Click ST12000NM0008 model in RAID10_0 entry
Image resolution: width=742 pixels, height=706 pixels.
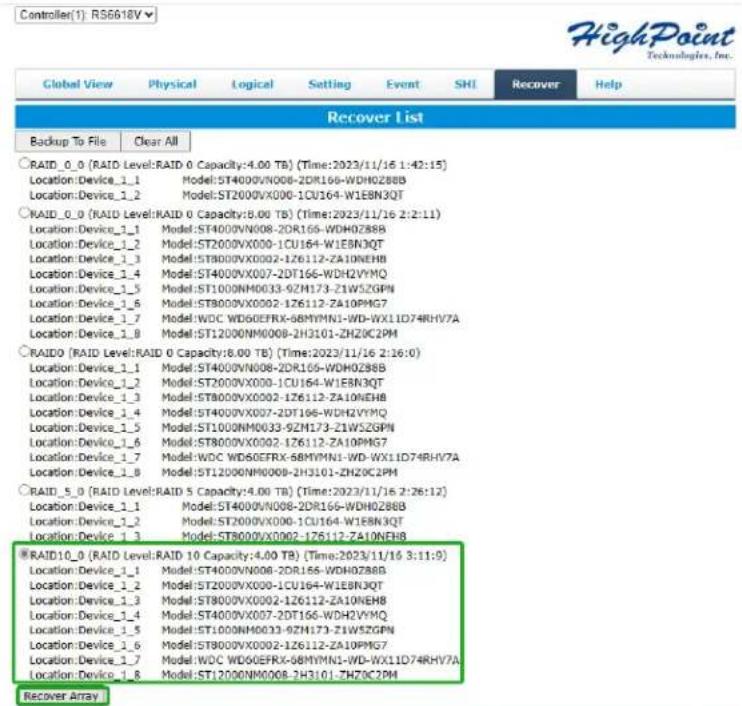point(280,675)
